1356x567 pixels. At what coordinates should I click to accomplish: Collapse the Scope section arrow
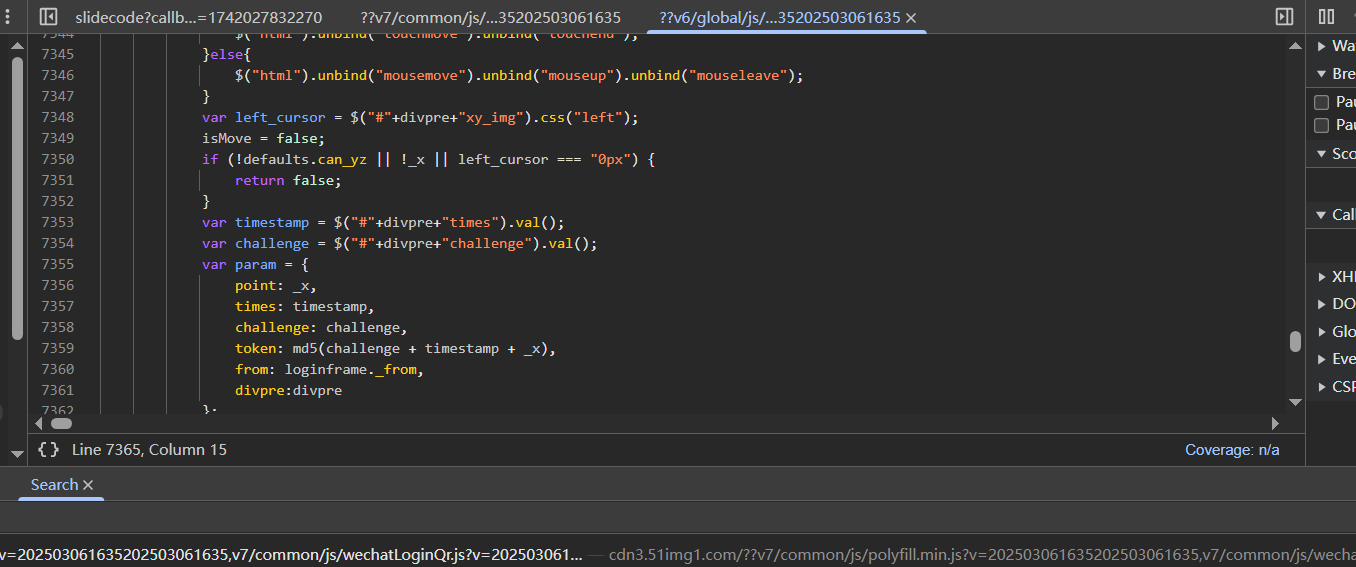pos(1321,154)
